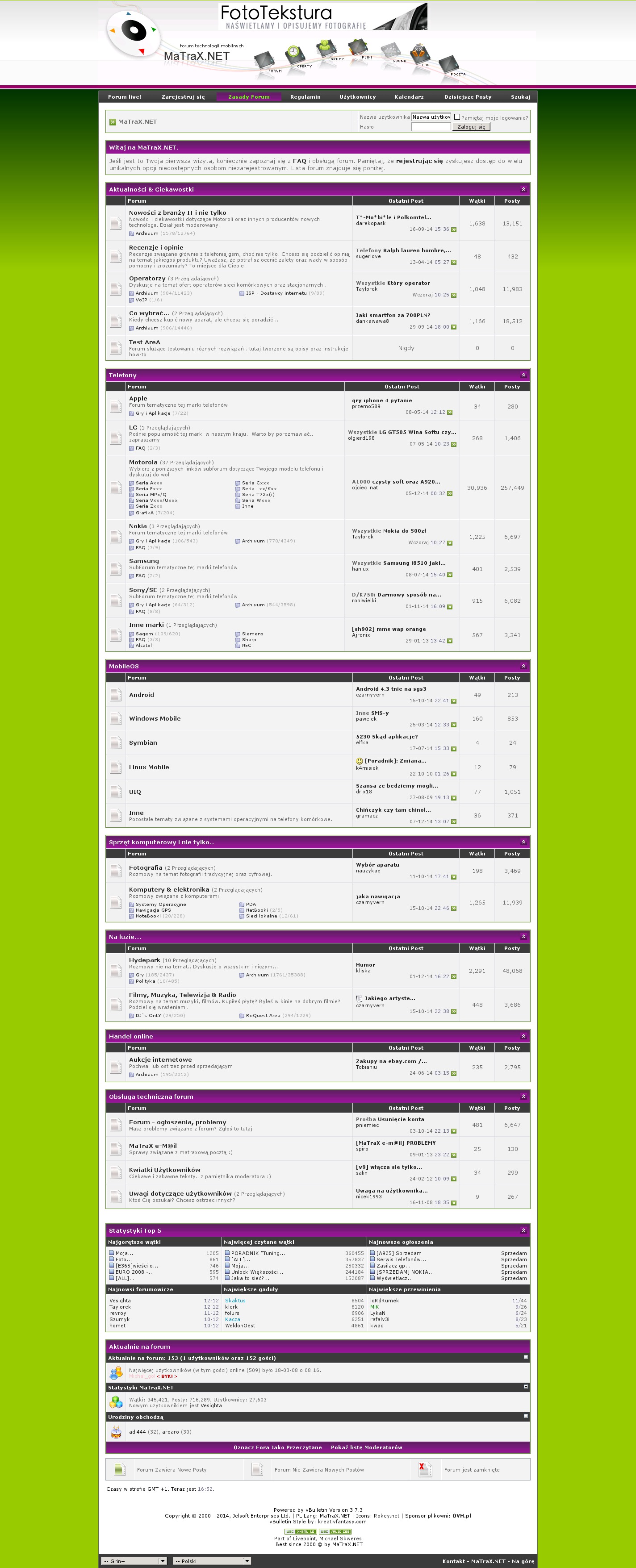Image resolution: width=636 pixels, height=1568 pixels.
Task: Click the Hasło password input field
Action: pos(431,127)
